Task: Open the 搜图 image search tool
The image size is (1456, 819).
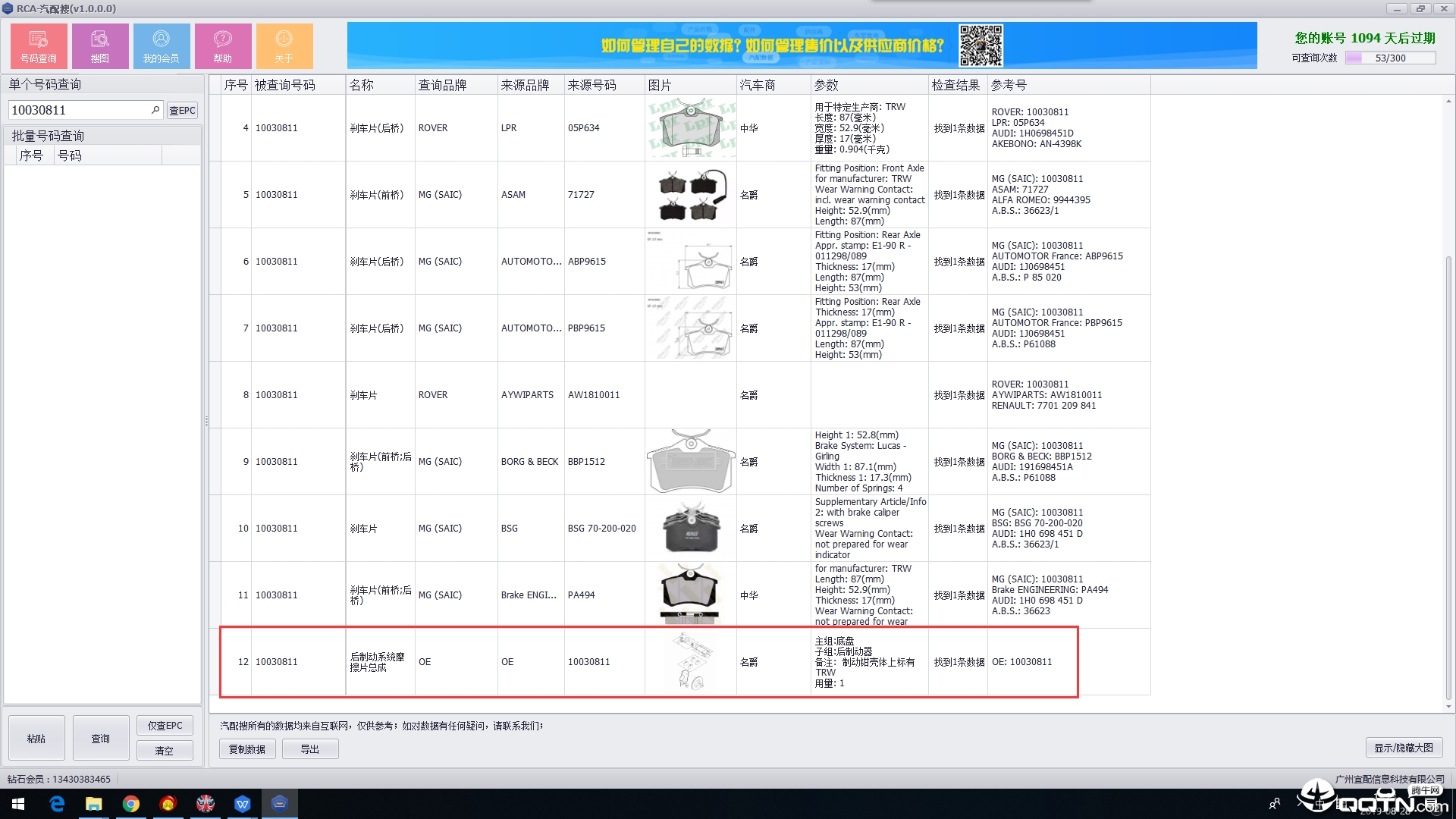Action: click(100, 45)
